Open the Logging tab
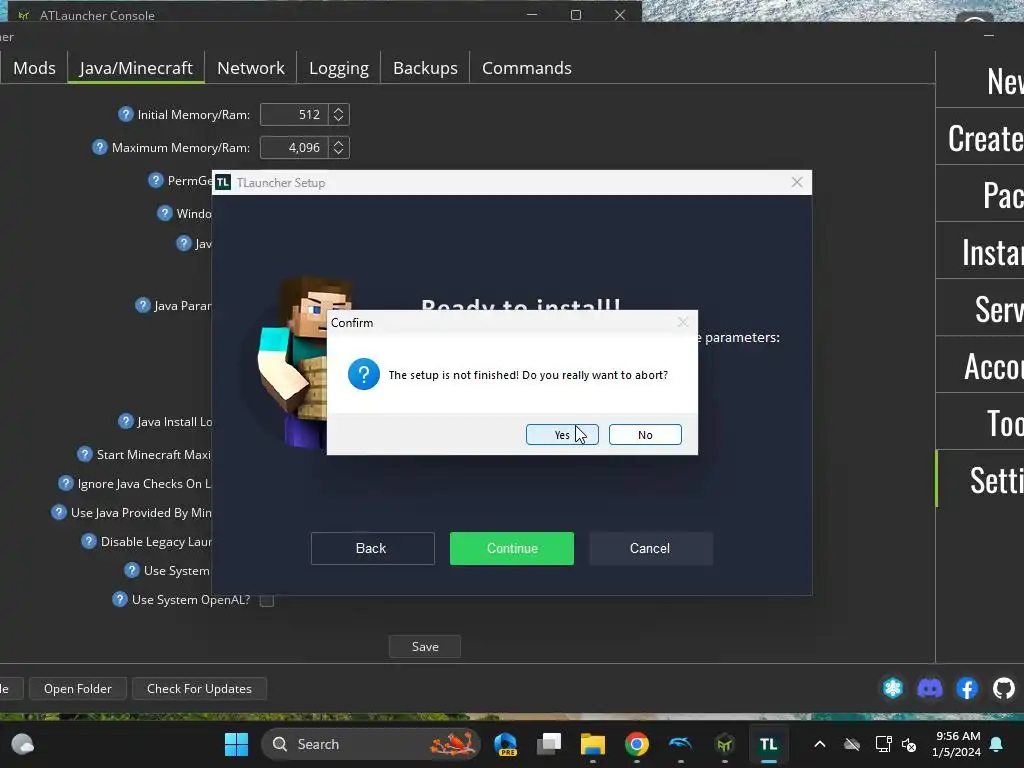Screen dimensions: 1024x768 pyautogui.click(x=338, y=68)
